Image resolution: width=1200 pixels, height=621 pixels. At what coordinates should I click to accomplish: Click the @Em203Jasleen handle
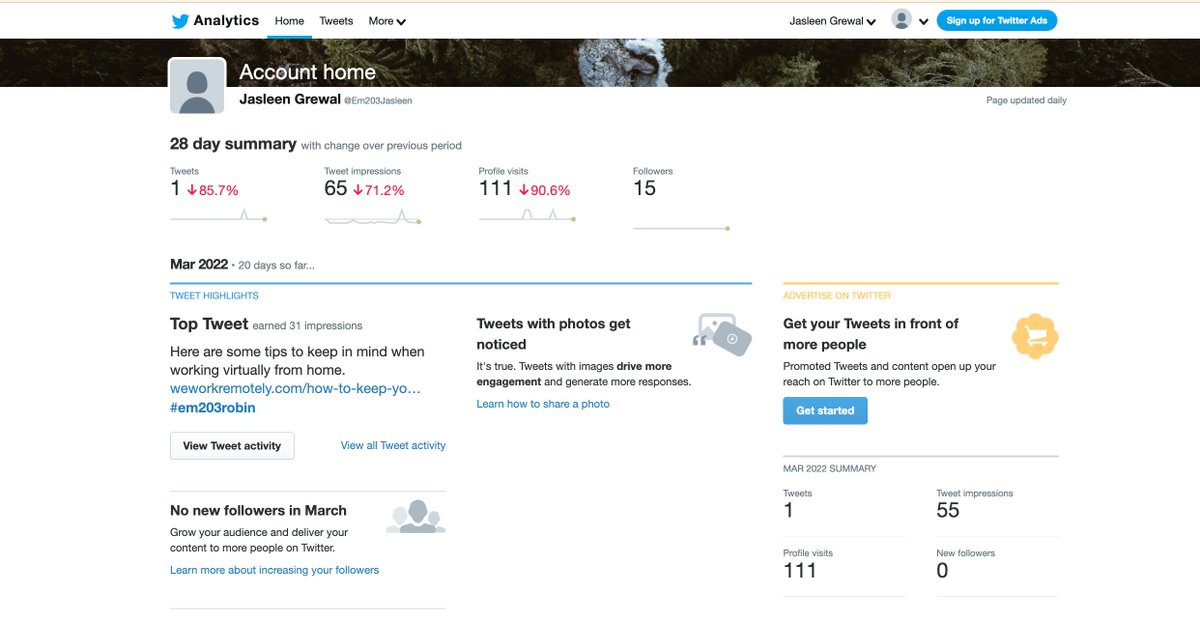tap(378, 101)
